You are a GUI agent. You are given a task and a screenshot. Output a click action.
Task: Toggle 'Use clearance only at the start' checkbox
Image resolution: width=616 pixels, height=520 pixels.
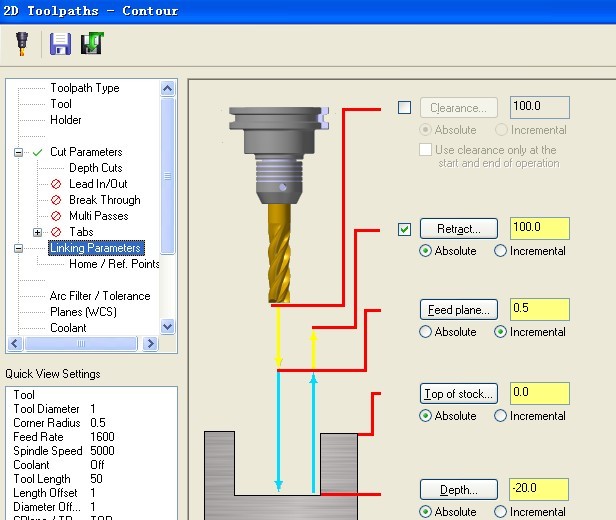tap(425, 150)
